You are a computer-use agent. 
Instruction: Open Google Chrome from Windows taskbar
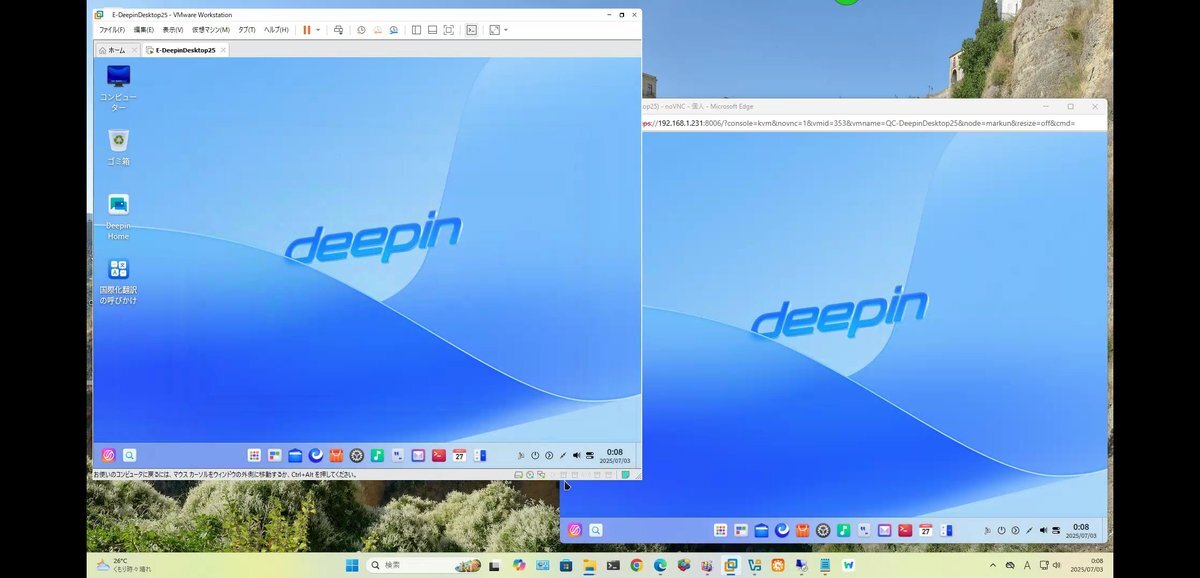coord(636,565)
